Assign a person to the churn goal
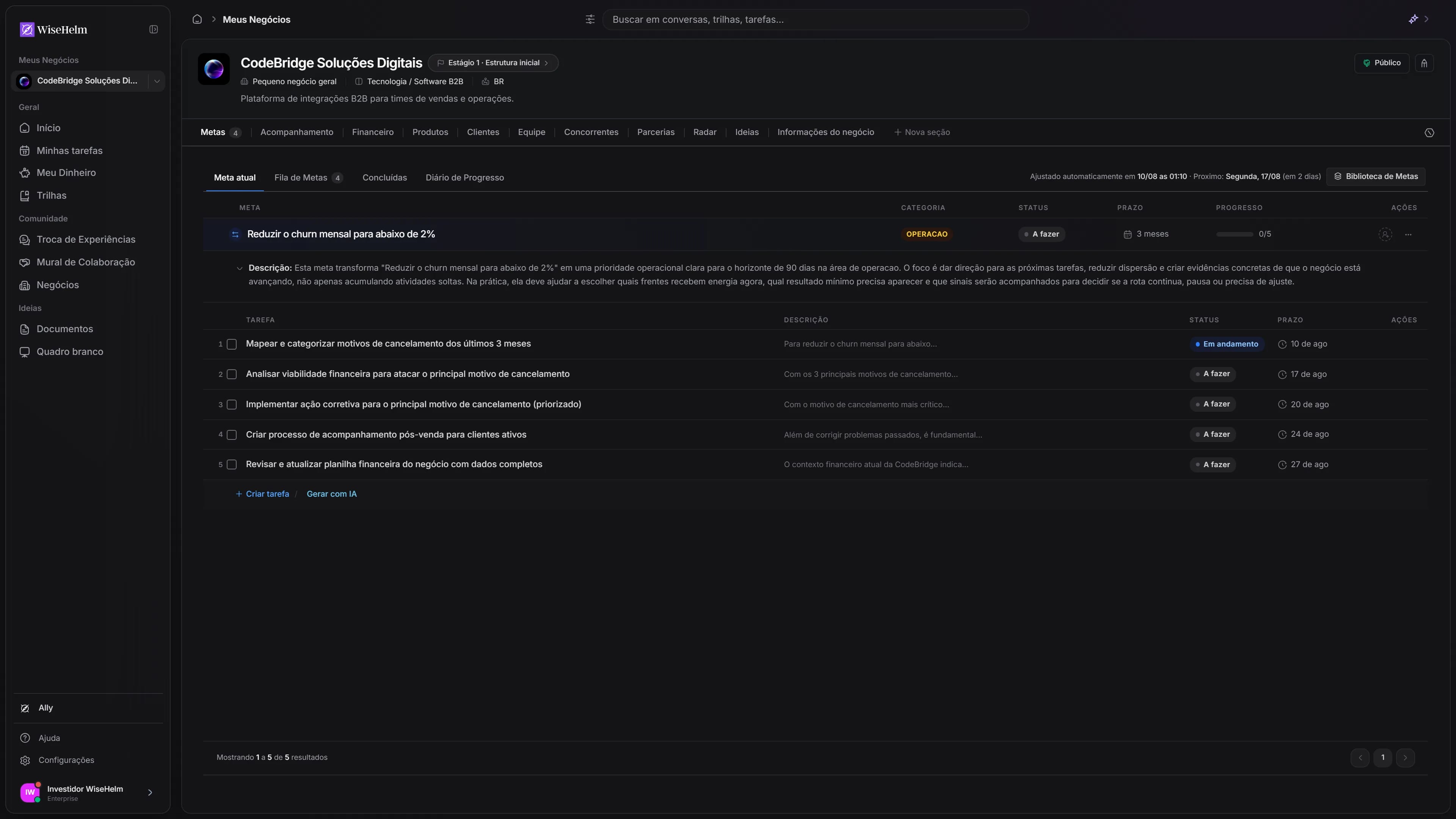The height and width of the screenshot is (819, 1456). pos(1385,235)
